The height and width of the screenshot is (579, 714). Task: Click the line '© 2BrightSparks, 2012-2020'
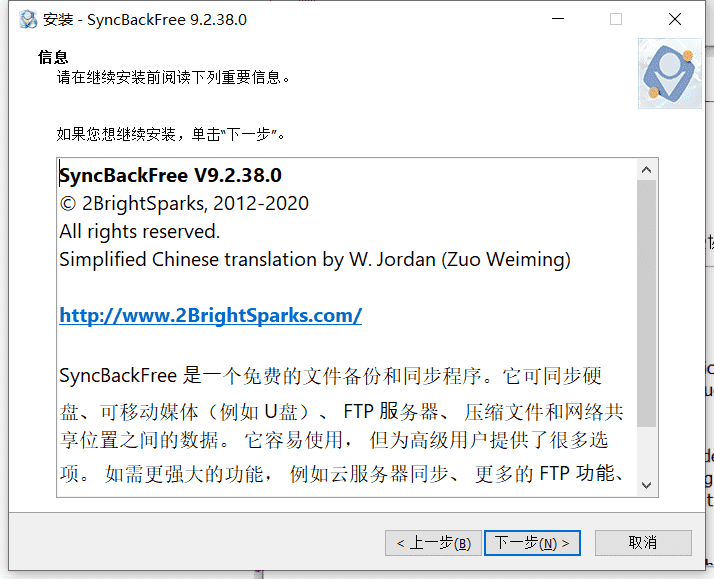click(x=184, y=203)
